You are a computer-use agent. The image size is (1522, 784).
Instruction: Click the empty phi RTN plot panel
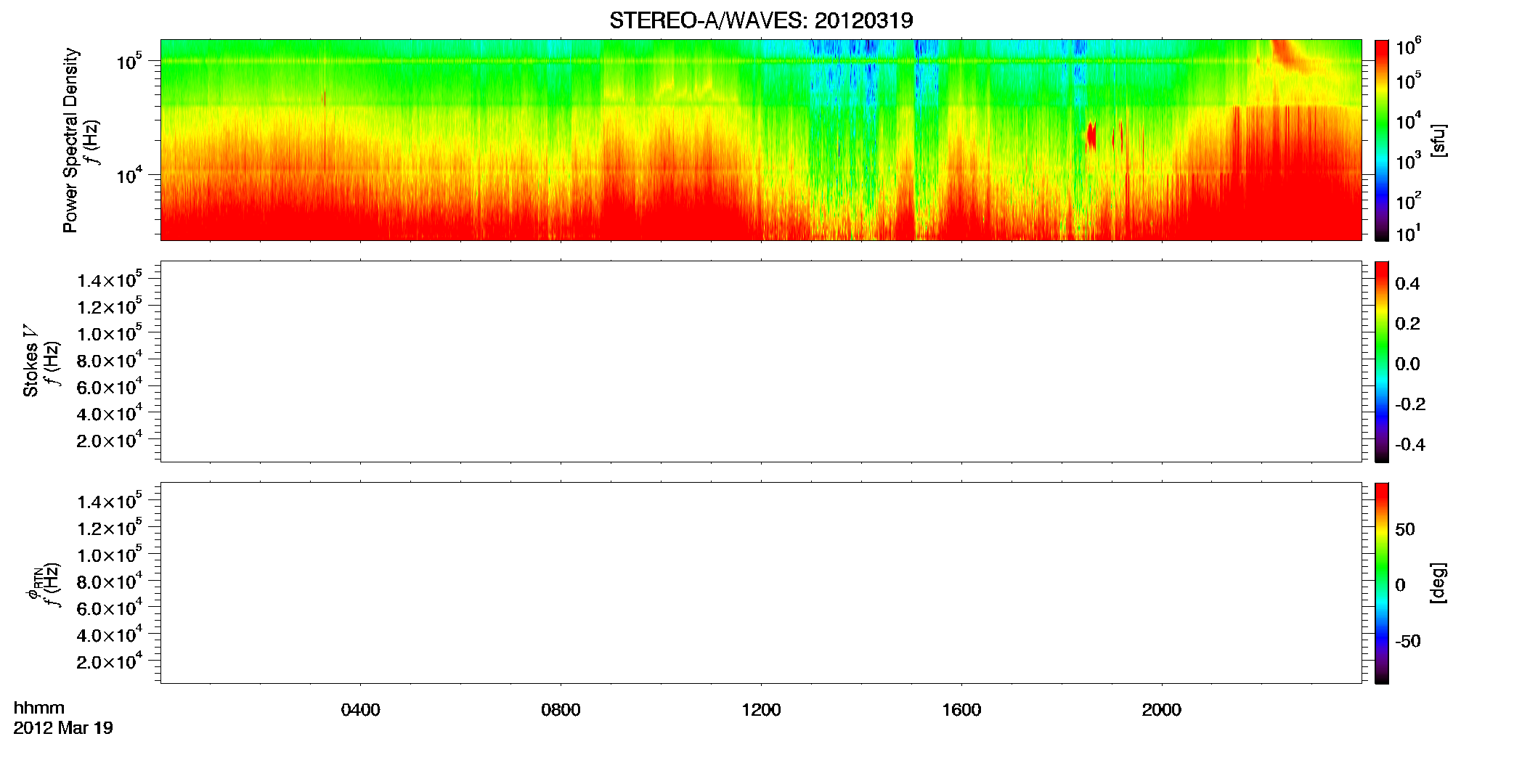pyautogui.click(x=761, y=583)
